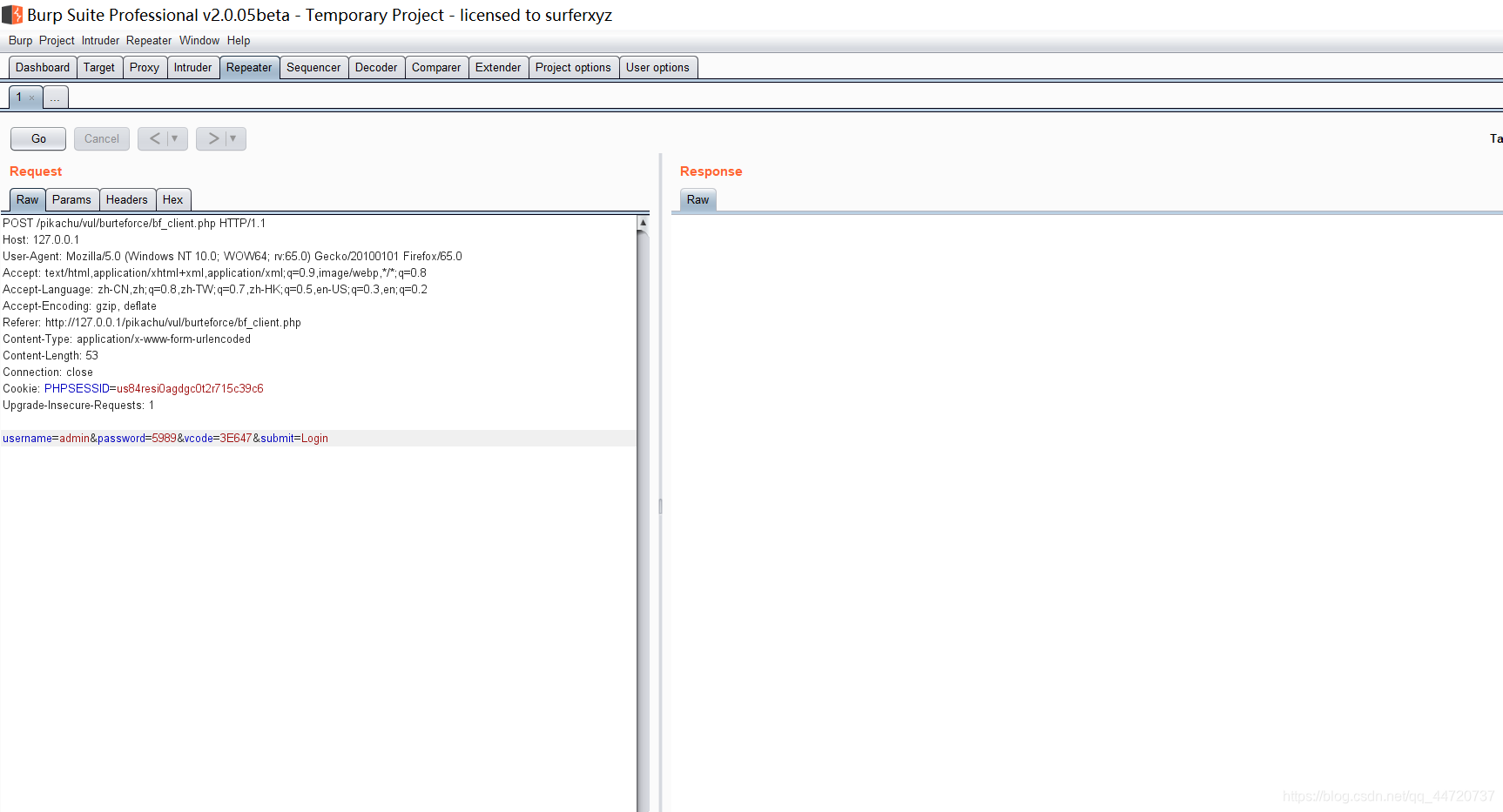Image resolution: width=1503 pixels, height=812 pixels.
Task: Open the Help menu
Action: click(239, 40)
